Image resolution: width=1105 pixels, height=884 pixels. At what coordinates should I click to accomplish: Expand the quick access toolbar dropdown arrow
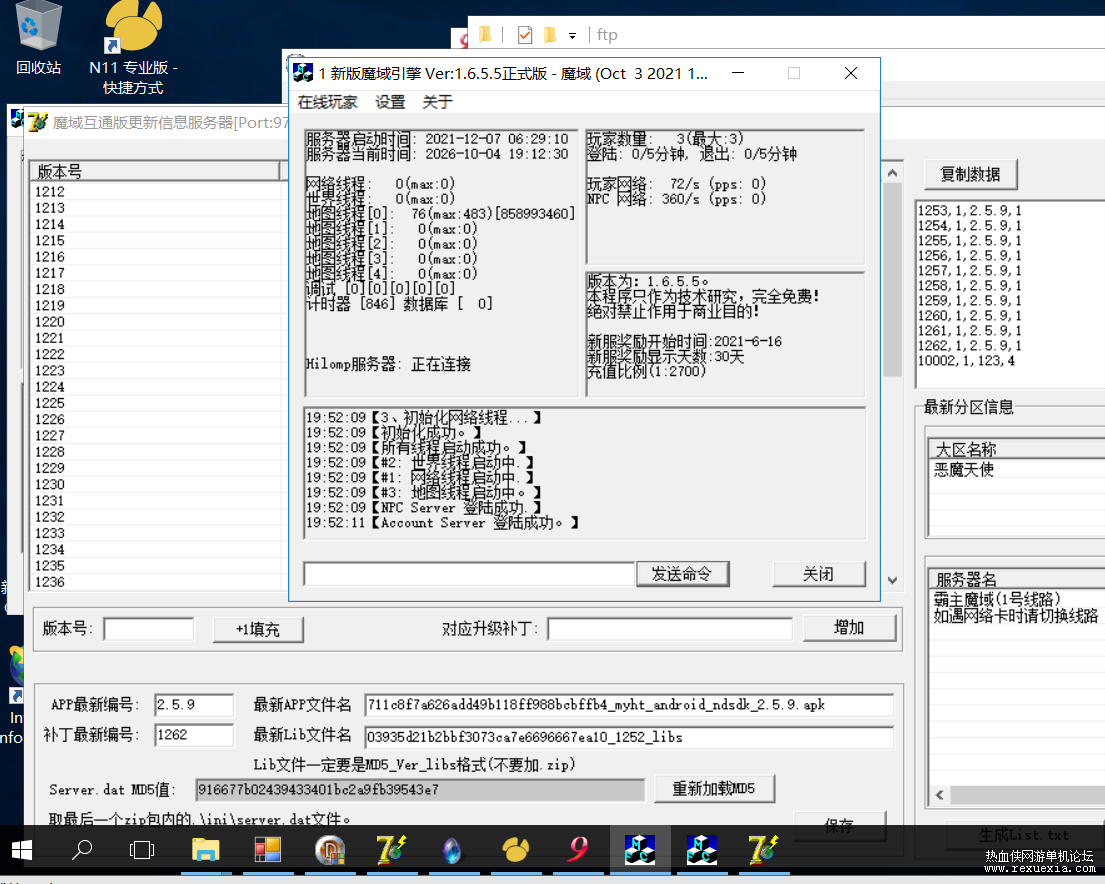point(572,35)
